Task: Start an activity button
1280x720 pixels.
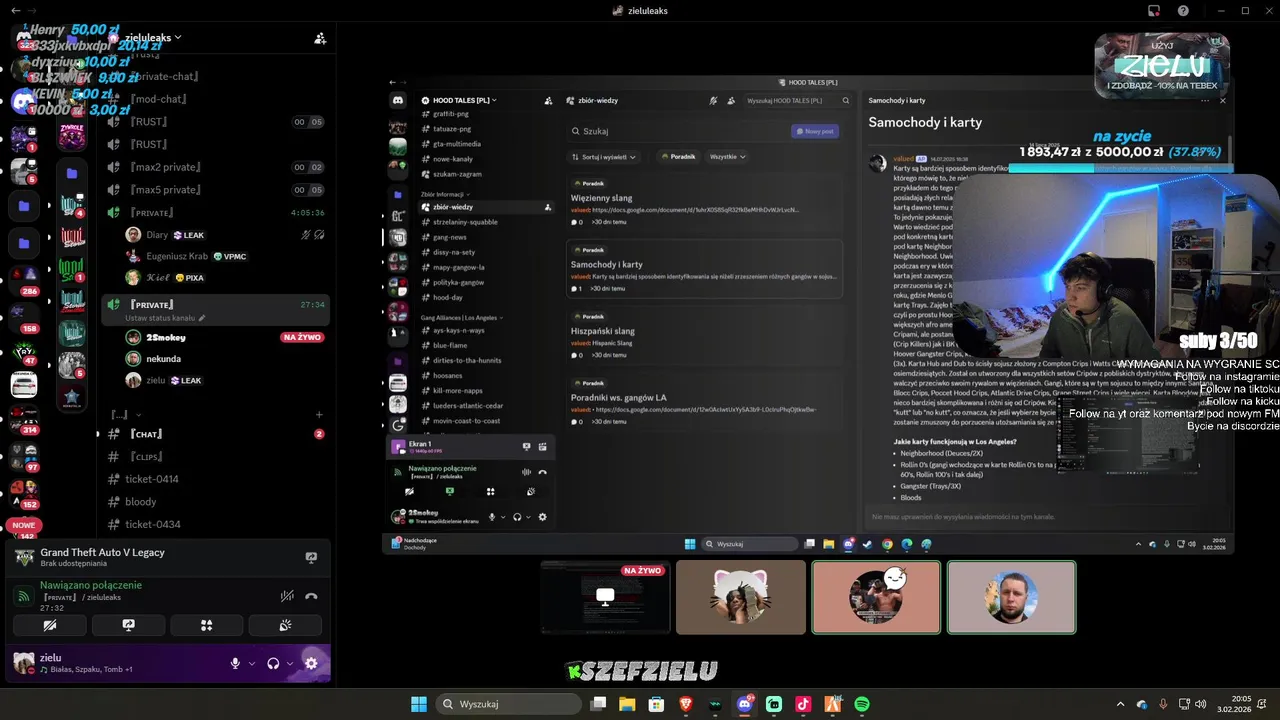Action: pyautogui.click(x=206, y=625)
